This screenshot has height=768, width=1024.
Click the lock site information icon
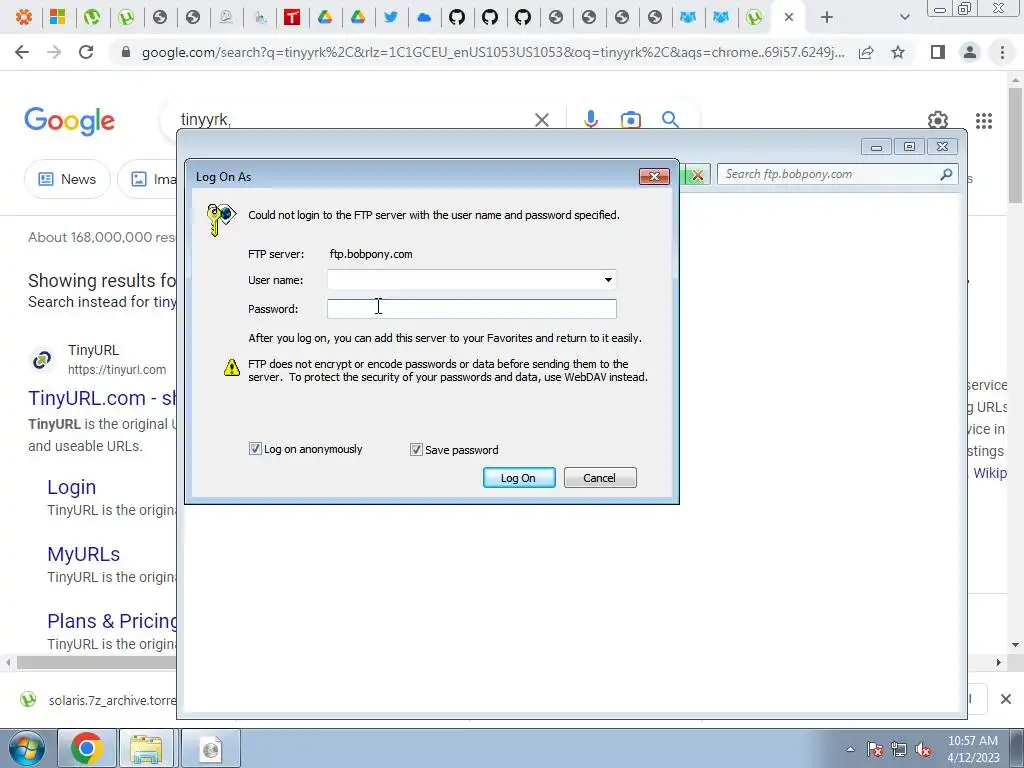point(126,52)
